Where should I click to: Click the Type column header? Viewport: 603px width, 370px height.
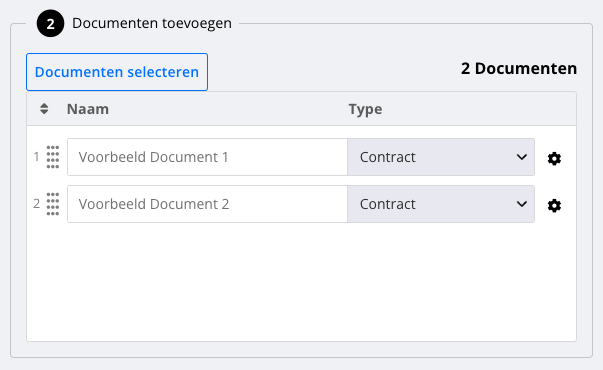pyautogui.click(x=365, y=109)
